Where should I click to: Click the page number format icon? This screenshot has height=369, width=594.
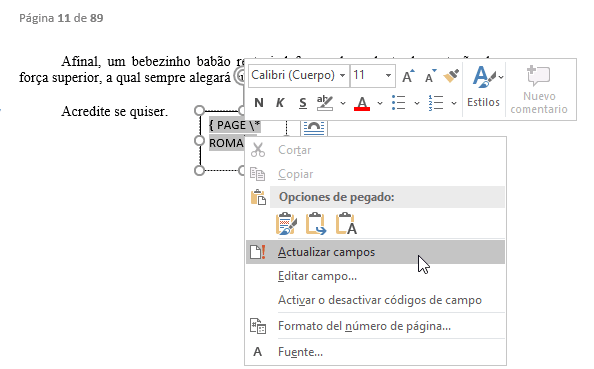coord(258,326)
